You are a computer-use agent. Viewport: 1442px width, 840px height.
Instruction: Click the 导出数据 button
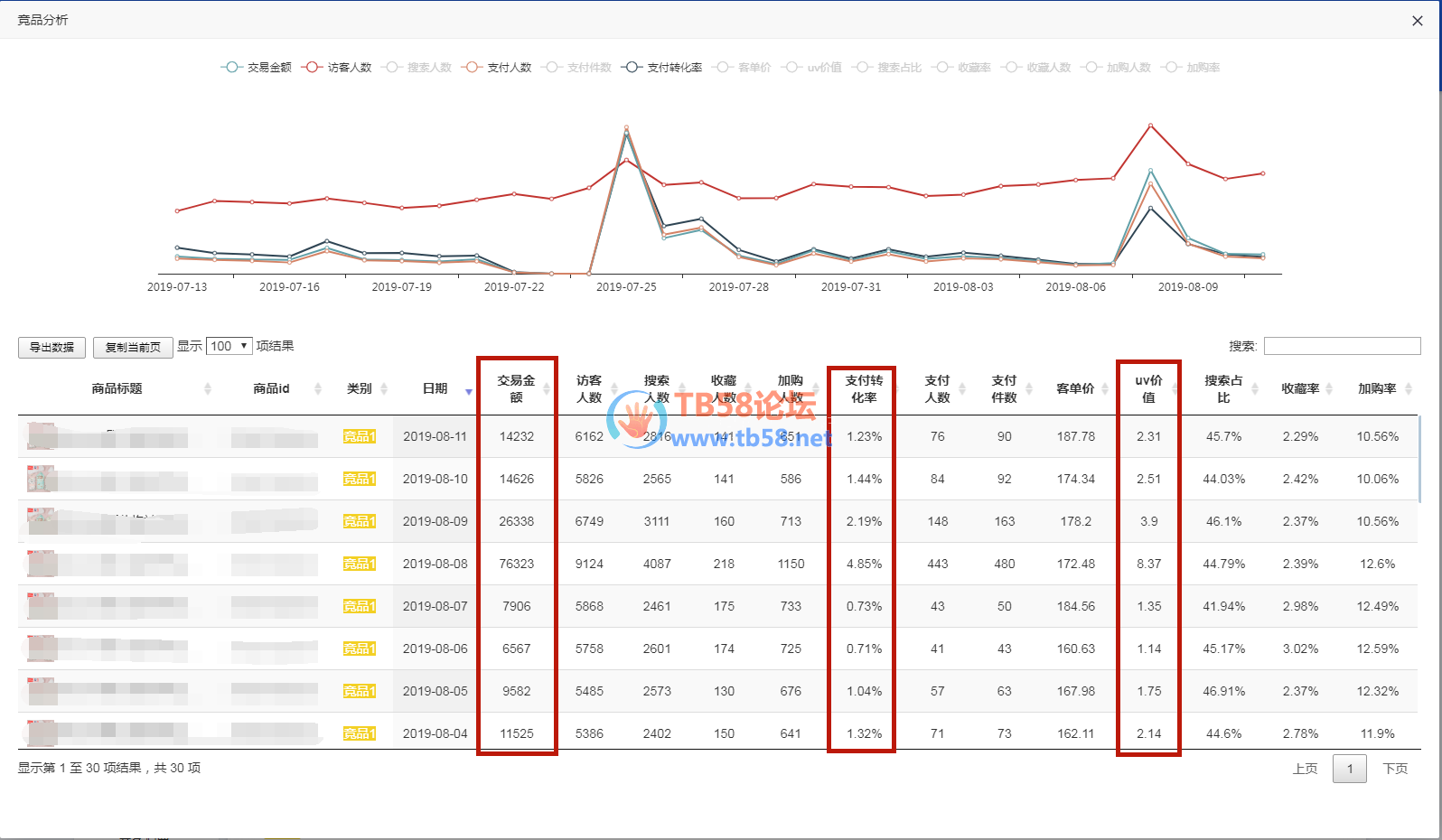click(51, 348)
